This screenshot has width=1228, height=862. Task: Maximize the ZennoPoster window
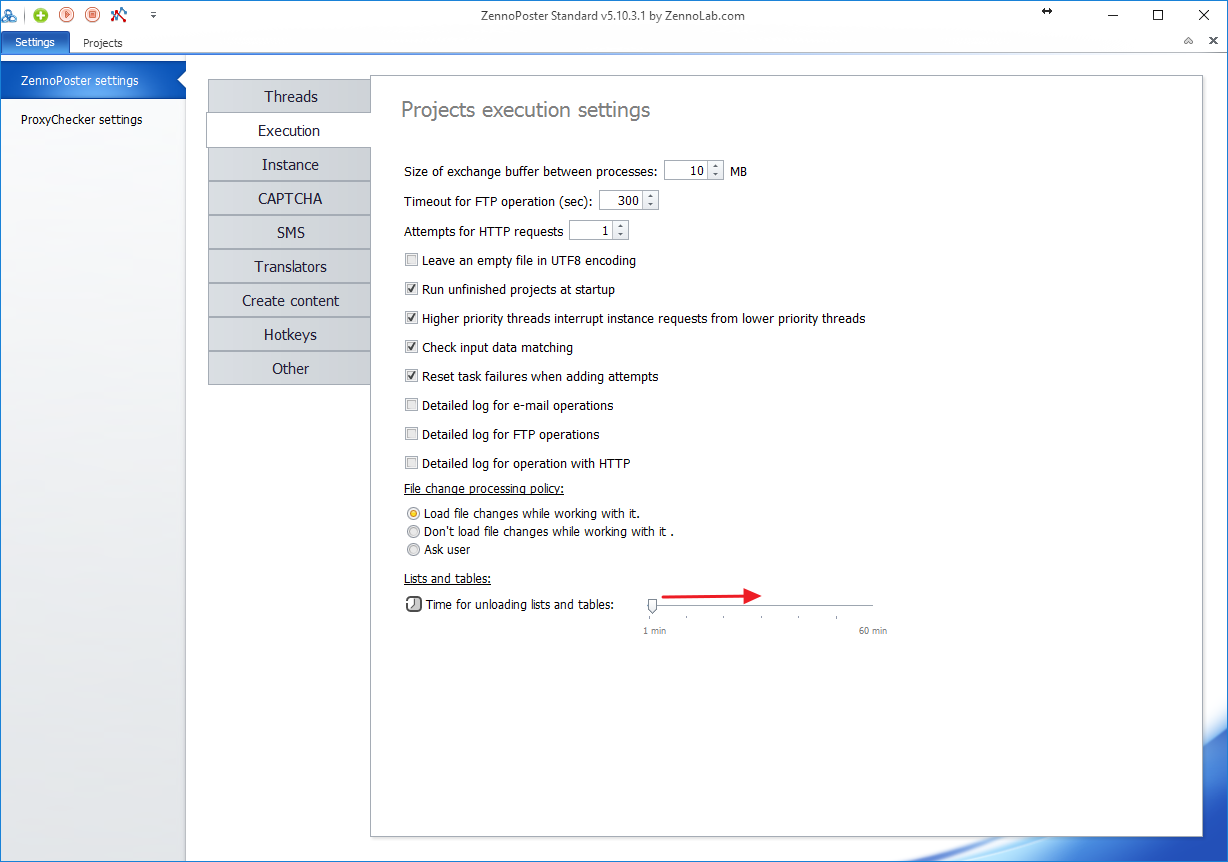(x=1158, y=15)
